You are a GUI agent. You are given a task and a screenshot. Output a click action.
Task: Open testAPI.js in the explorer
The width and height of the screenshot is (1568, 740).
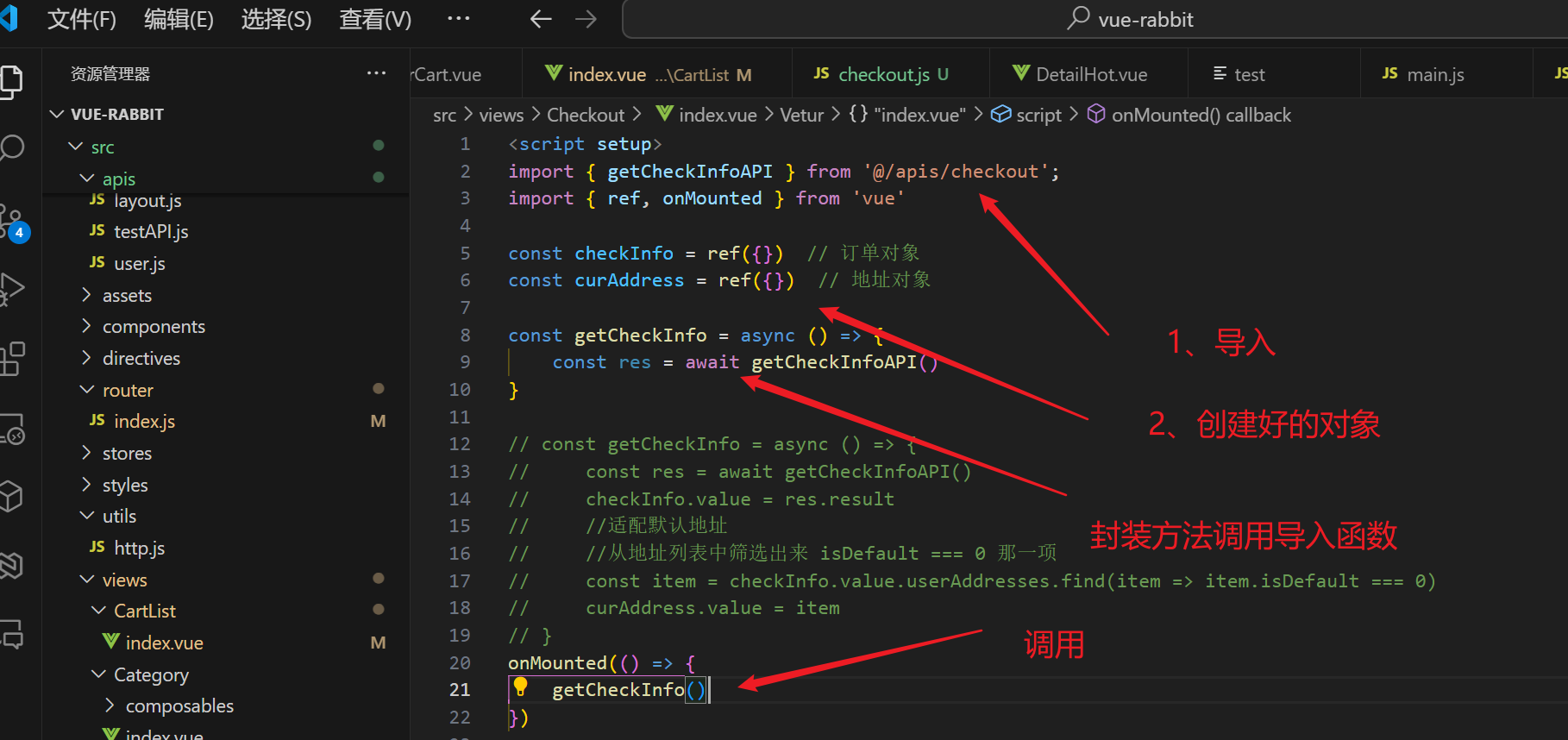point(226,231)
